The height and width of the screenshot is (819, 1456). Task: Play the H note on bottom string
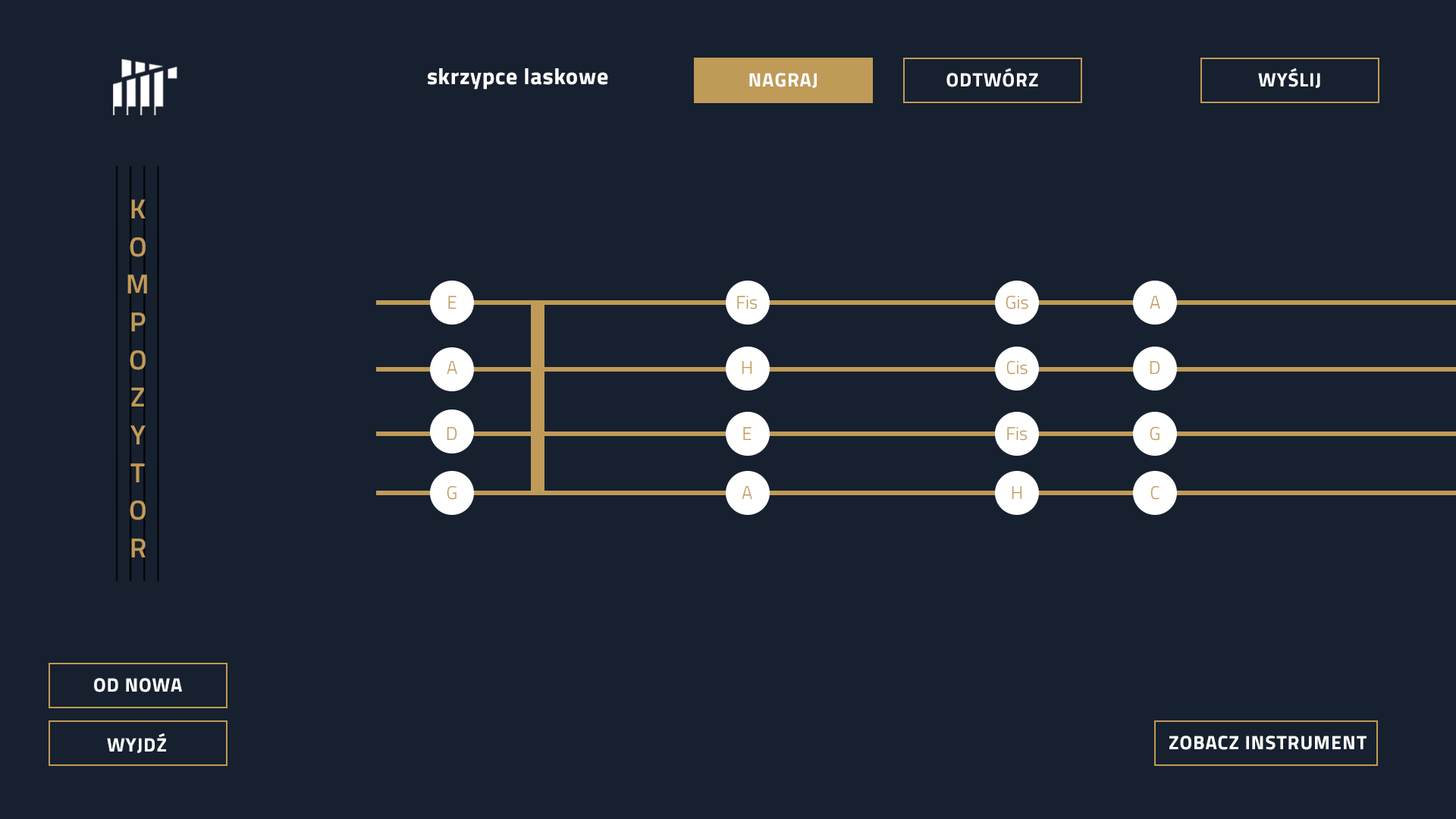pyautogui.click(x=1017, y=493)
